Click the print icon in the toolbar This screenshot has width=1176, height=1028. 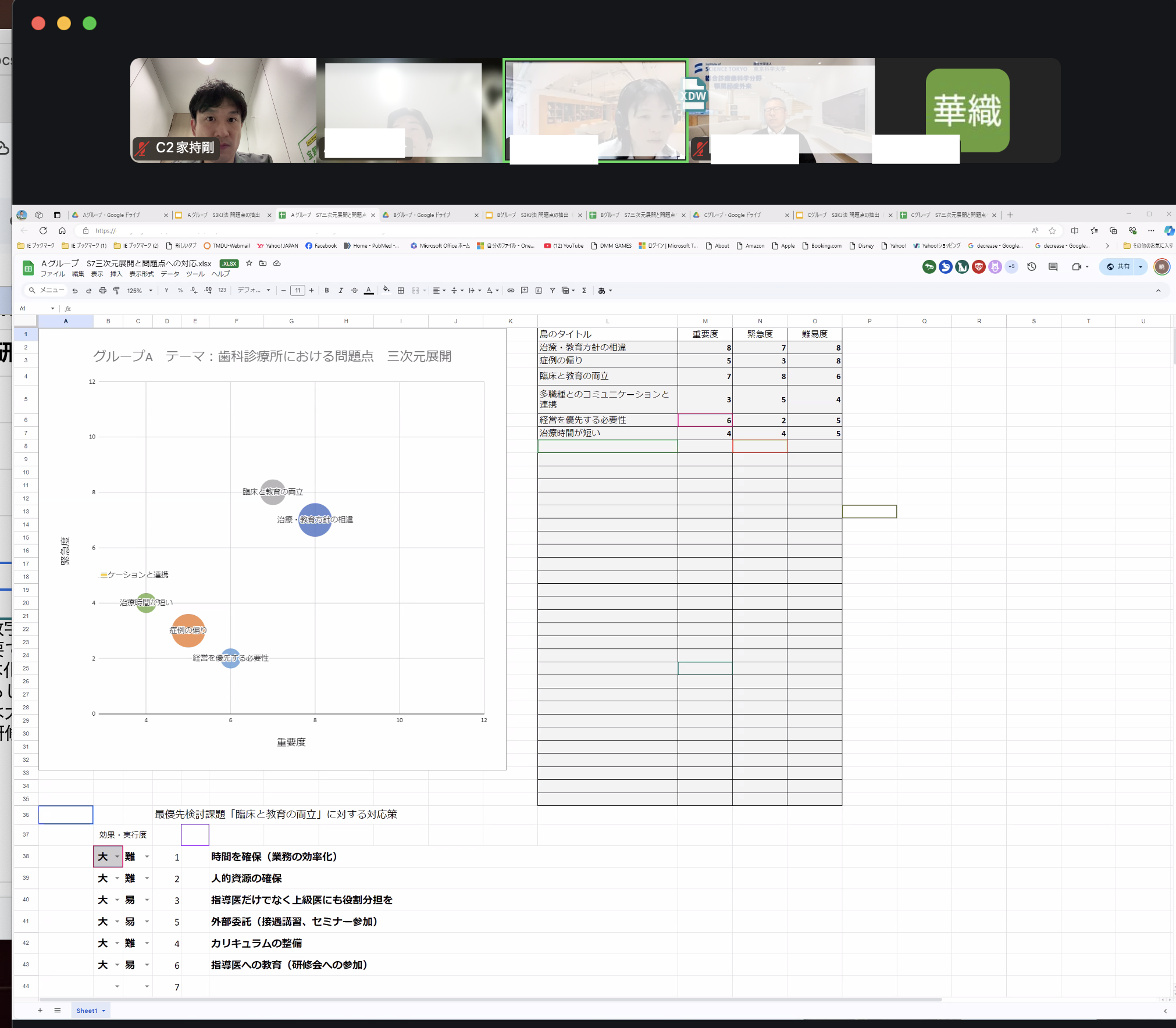pos(102,291)
